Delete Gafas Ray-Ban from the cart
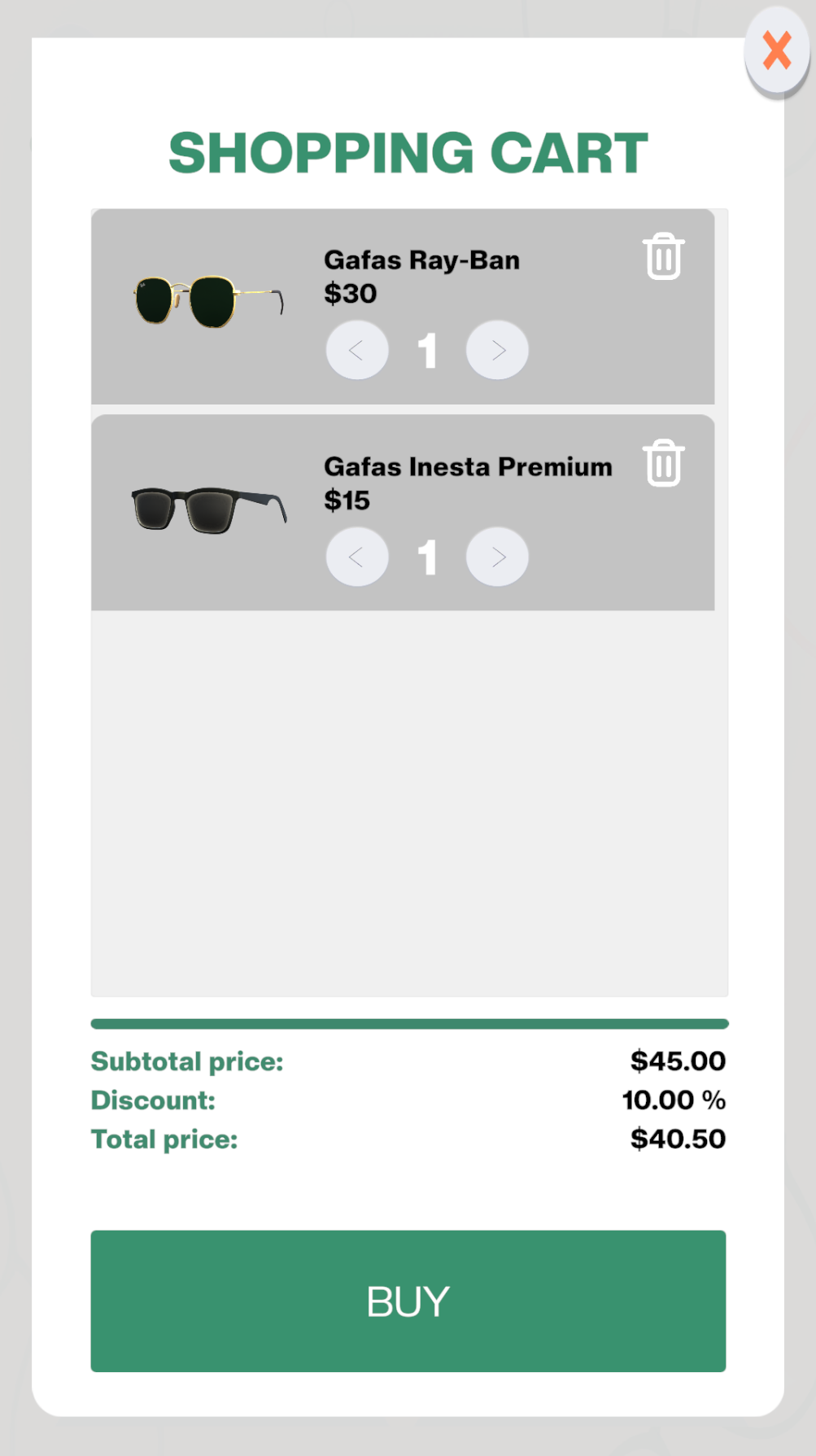This screenshot has width=816, height=1456. [x=663, y=256]
